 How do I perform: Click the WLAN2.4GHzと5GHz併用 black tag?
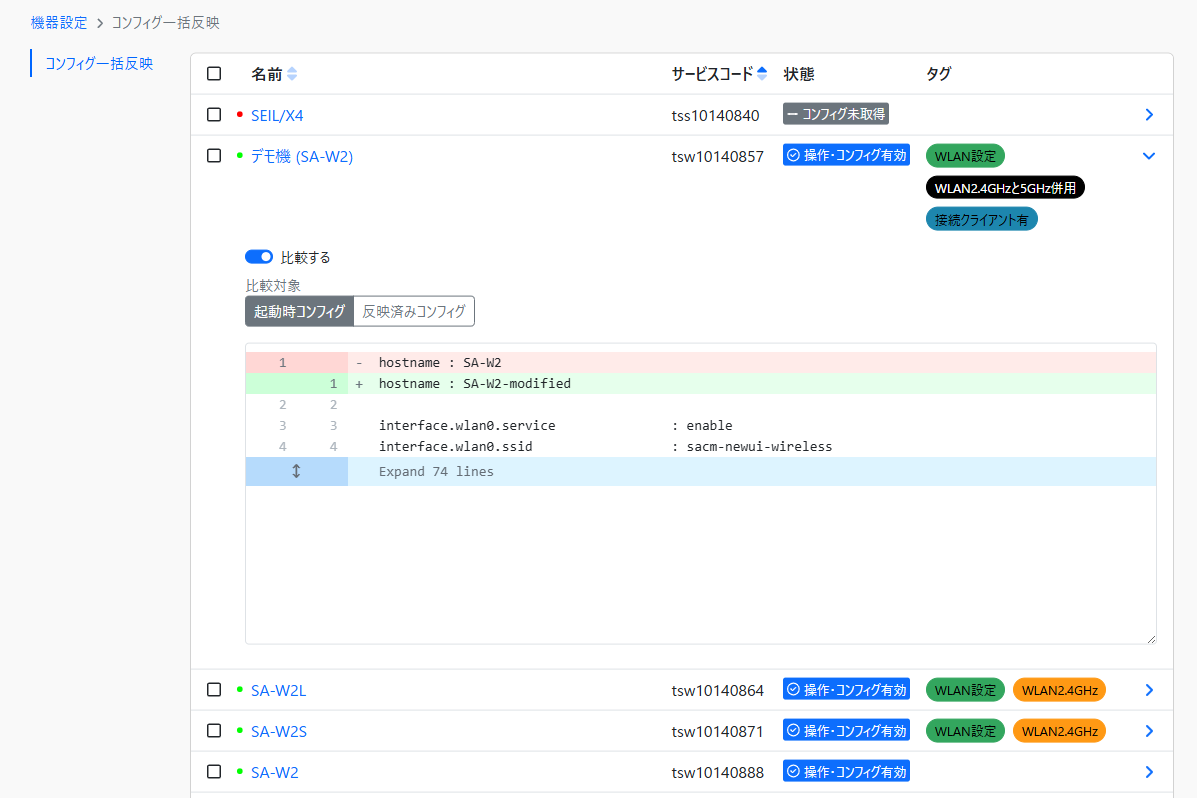1004,188
